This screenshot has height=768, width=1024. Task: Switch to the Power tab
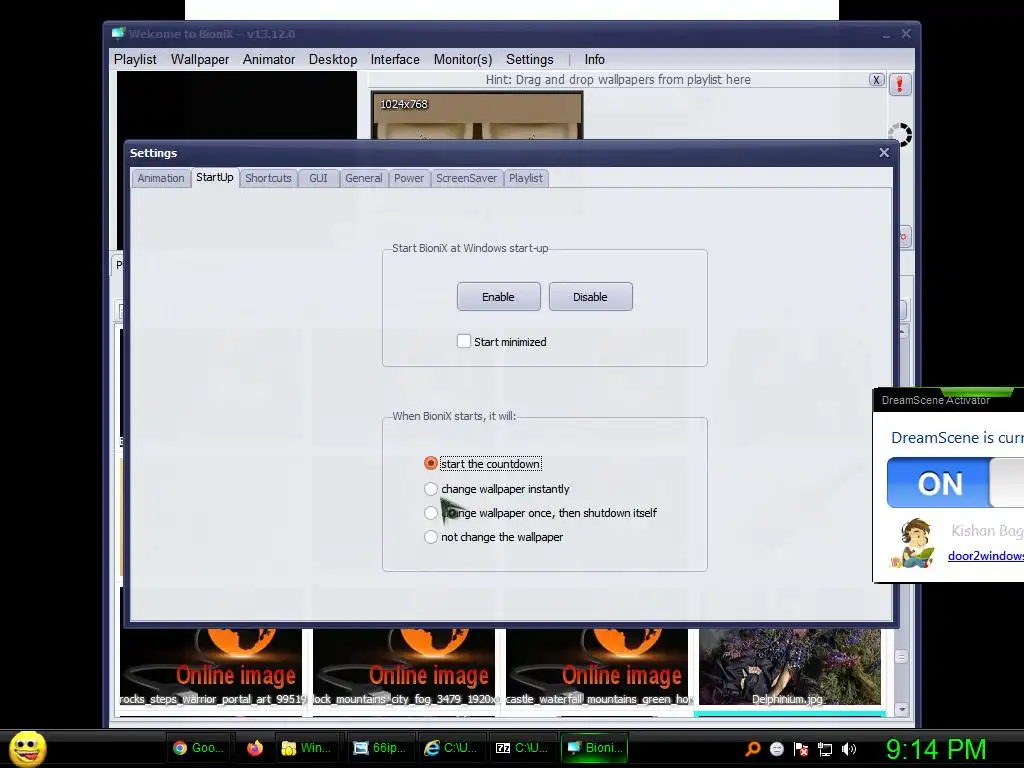[x=409, y=178]
